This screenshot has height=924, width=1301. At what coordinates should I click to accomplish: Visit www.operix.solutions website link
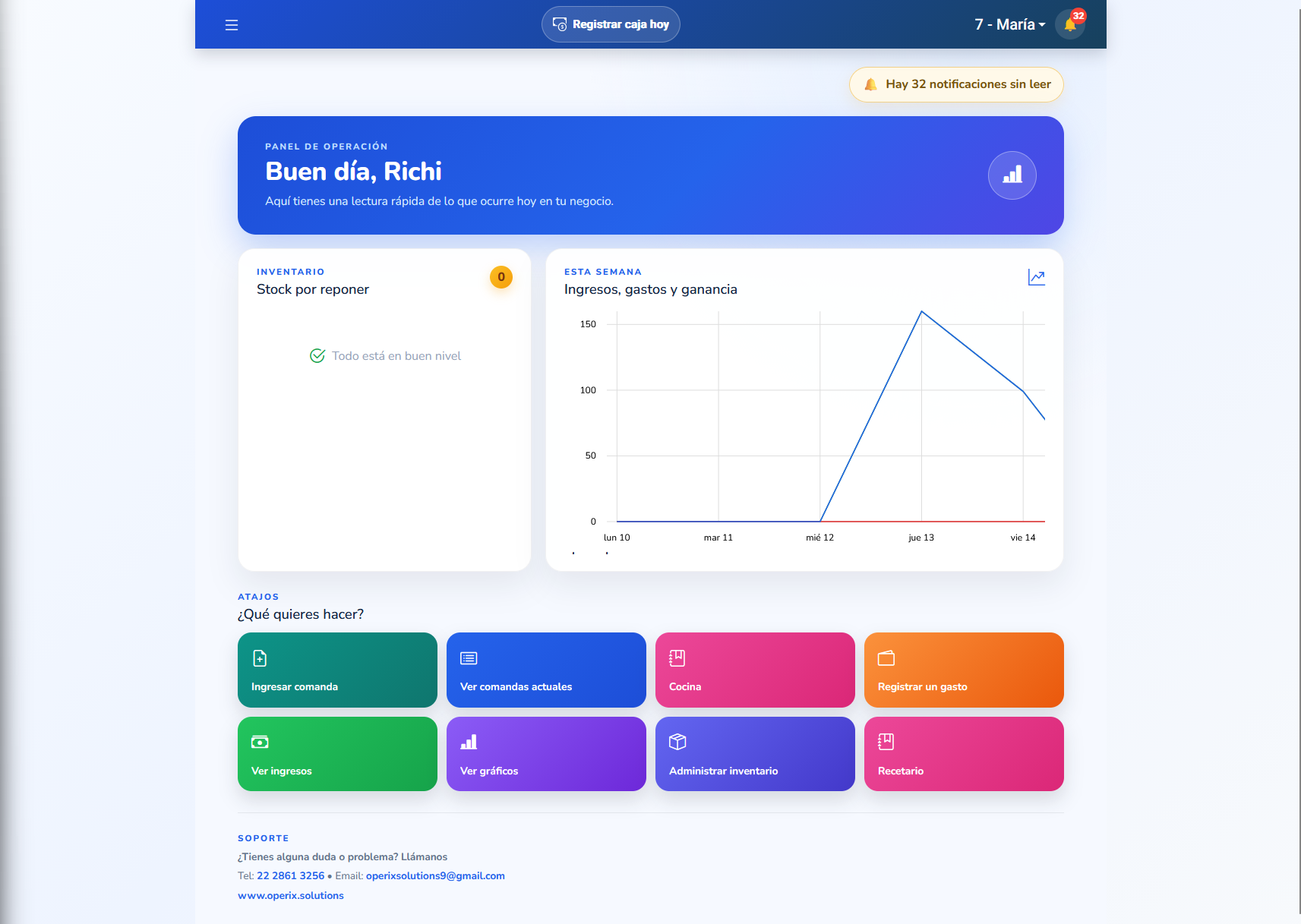coord(291,896)
